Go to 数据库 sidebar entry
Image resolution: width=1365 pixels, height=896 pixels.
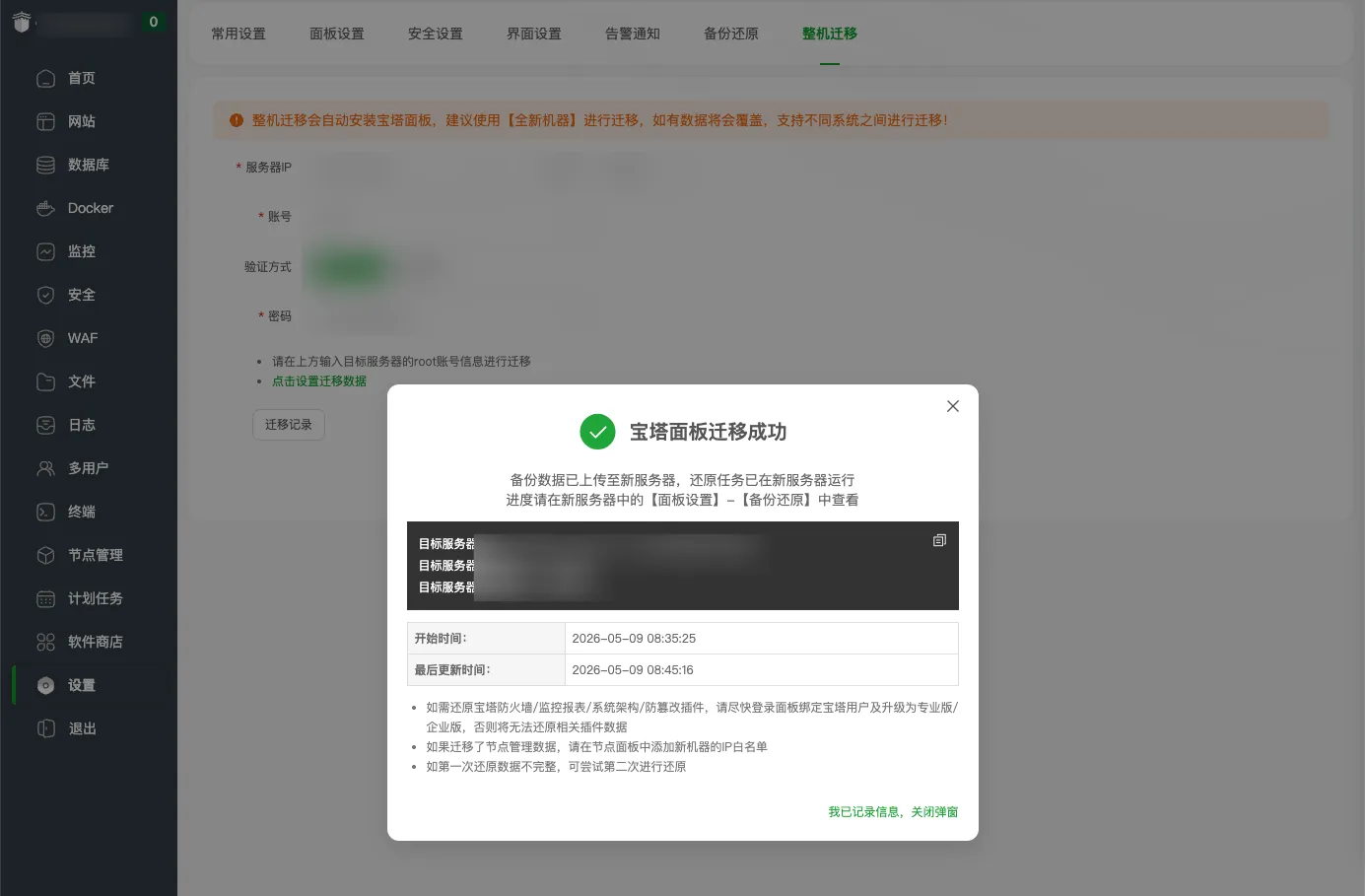click(x=89, y=165)
